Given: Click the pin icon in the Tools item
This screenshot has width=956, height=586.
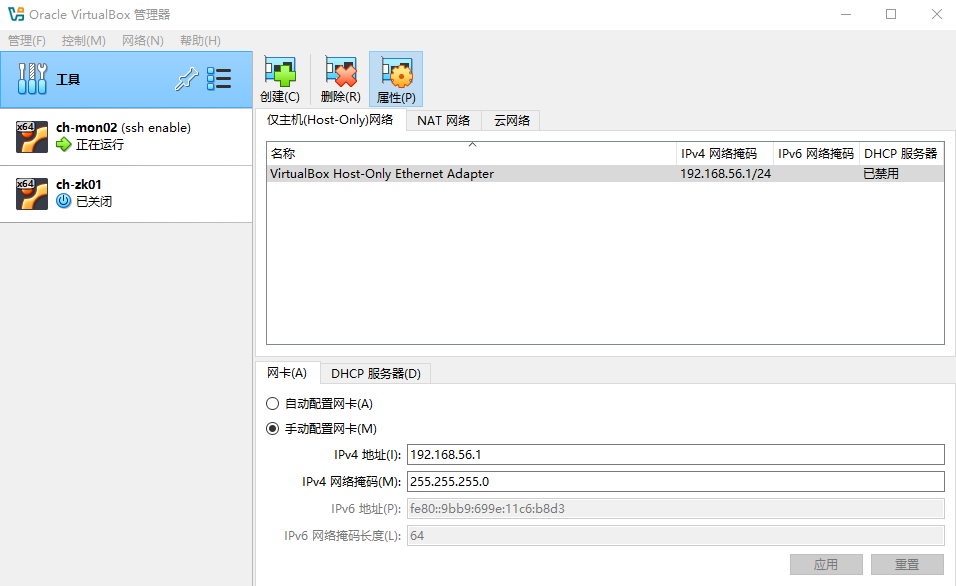Looking at the screenshot, I should [187, 79].
